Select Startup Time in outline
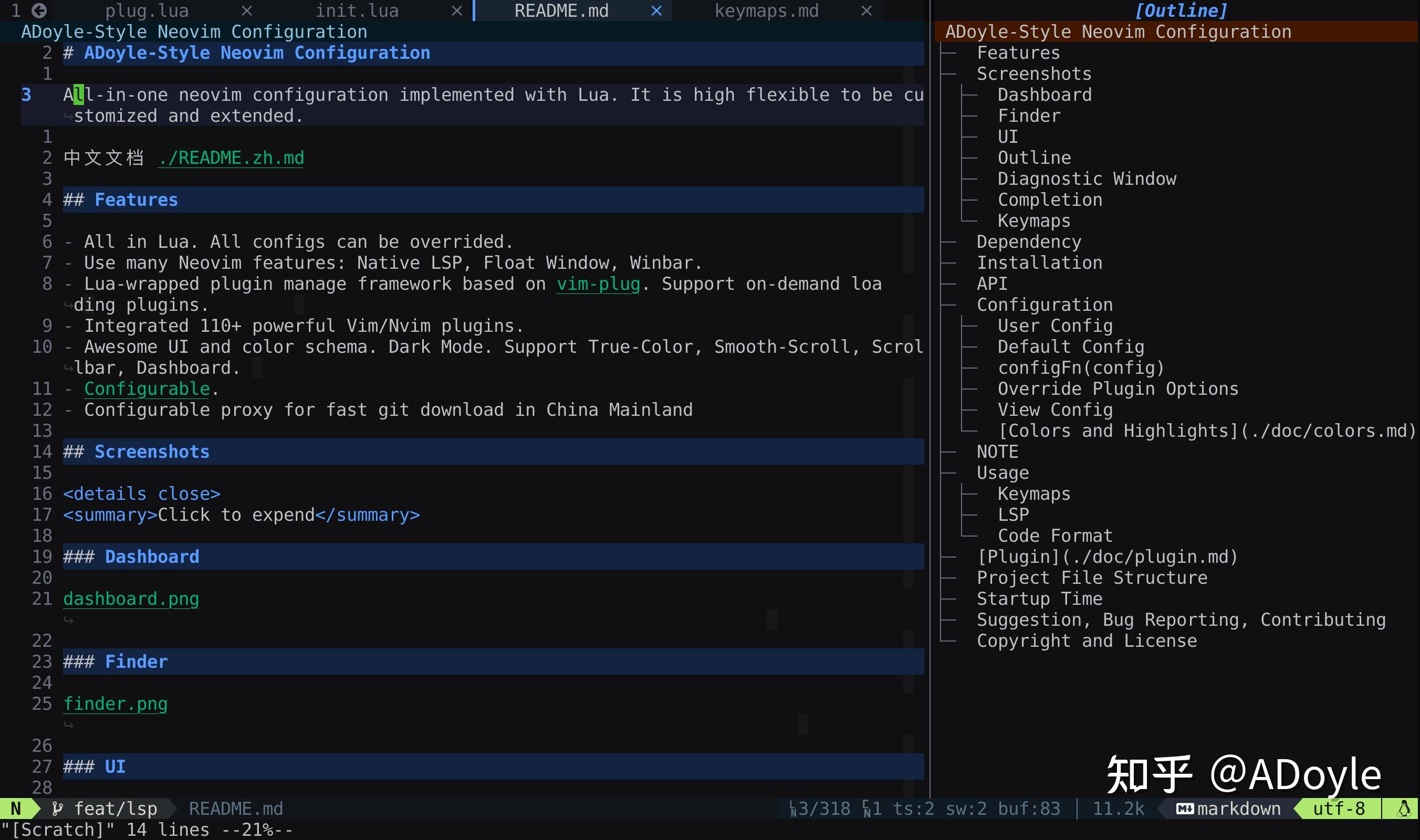This screenshot has width=1420, height=840. coord(1039,599)
